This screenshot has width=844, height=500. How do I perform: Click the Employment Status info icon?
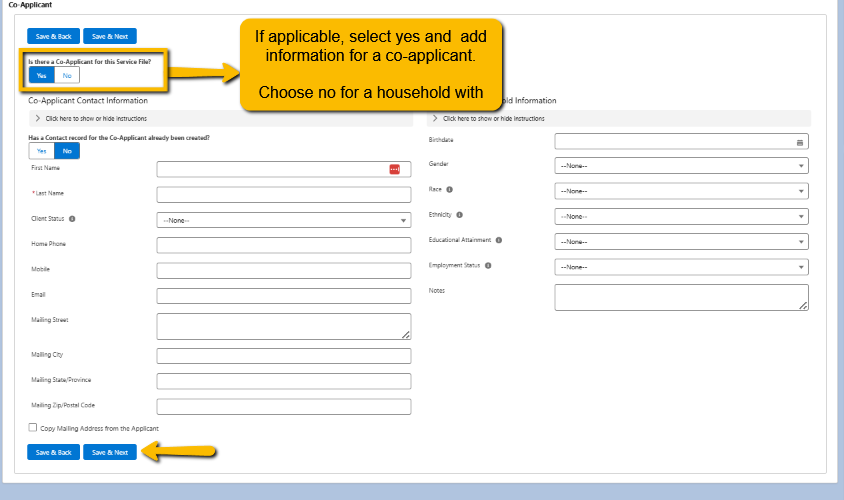click(489, 266)
